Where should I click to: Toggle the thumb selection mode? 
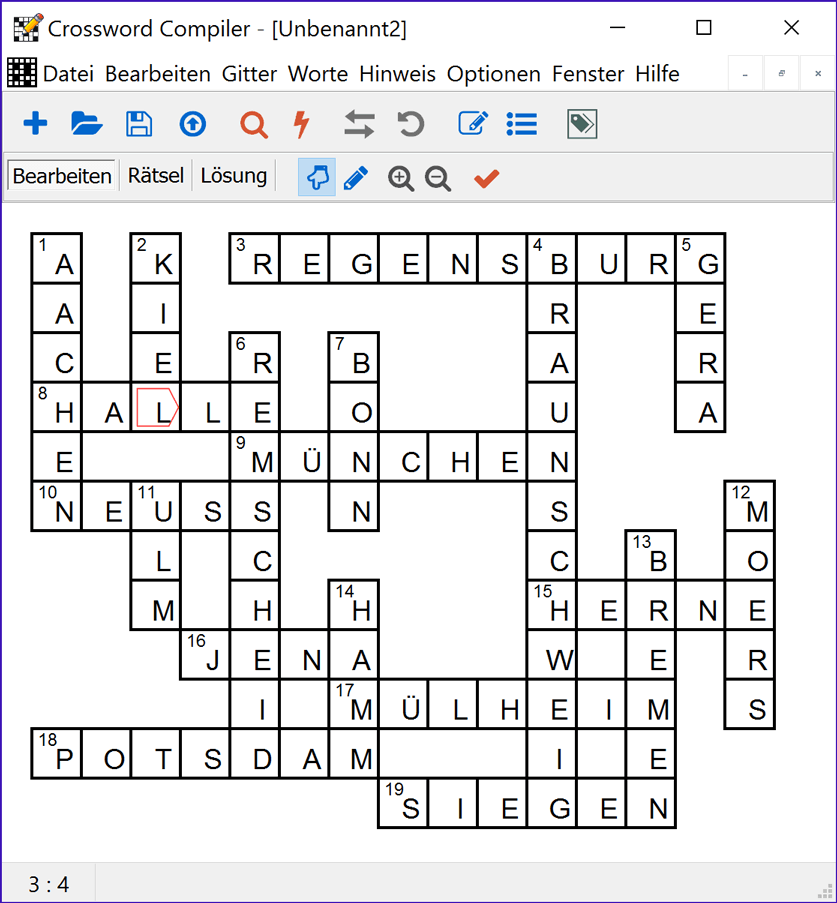click(x=316, y=177)
